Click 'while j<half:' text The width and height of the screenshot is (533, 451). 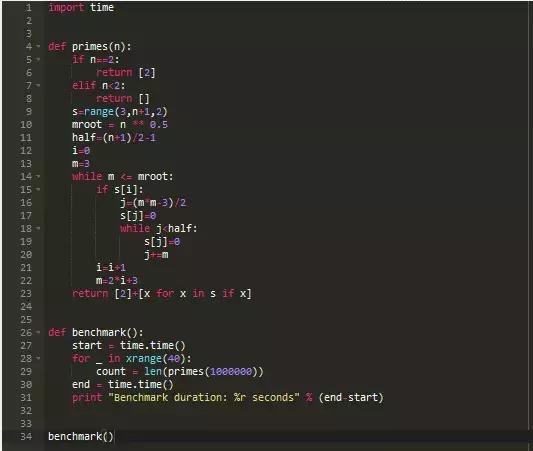[x=159, y=228]
